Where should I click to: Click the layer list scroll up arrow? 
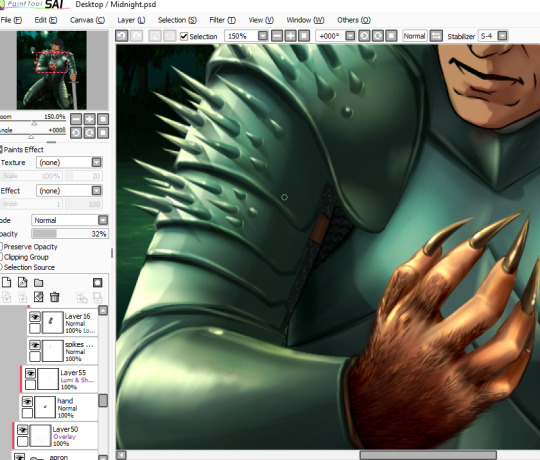click(x=103, y=311)
